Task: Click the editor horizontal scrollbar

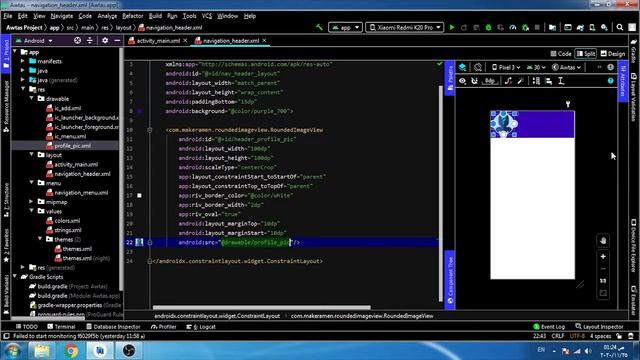Action: (262, 307)
